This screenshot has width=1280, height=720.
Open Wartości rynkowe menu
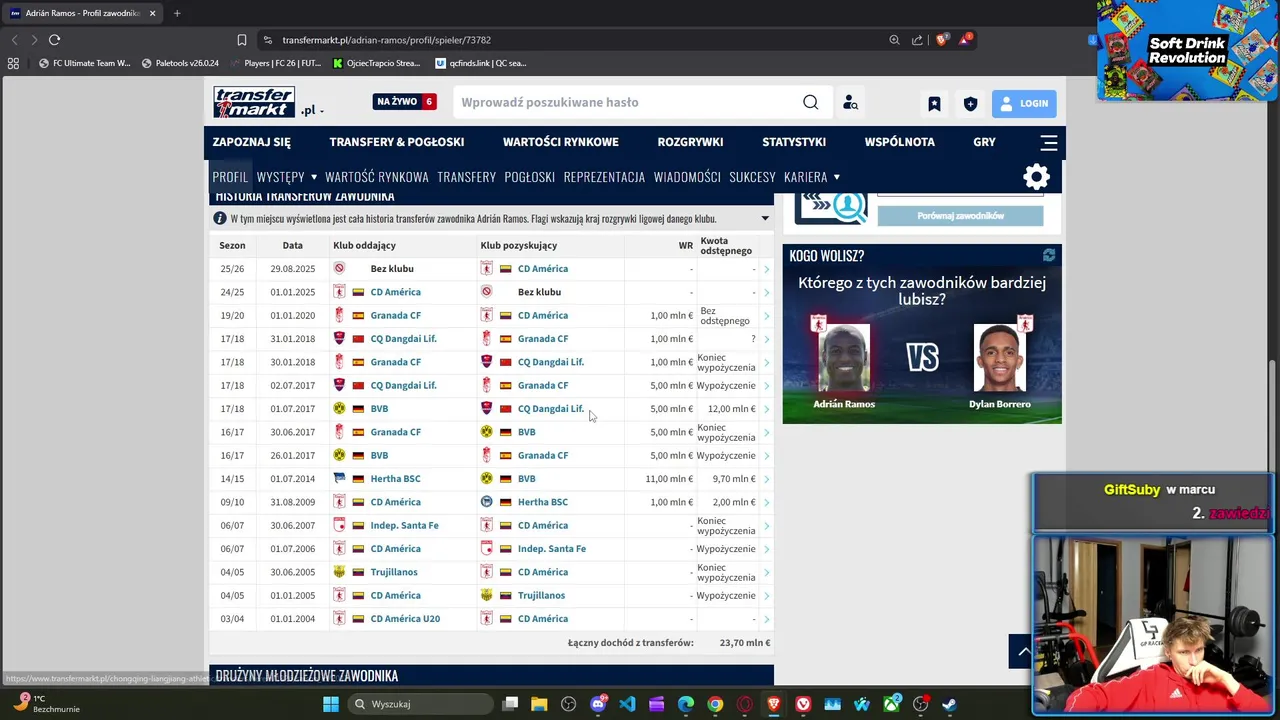(x=561, y=142)
